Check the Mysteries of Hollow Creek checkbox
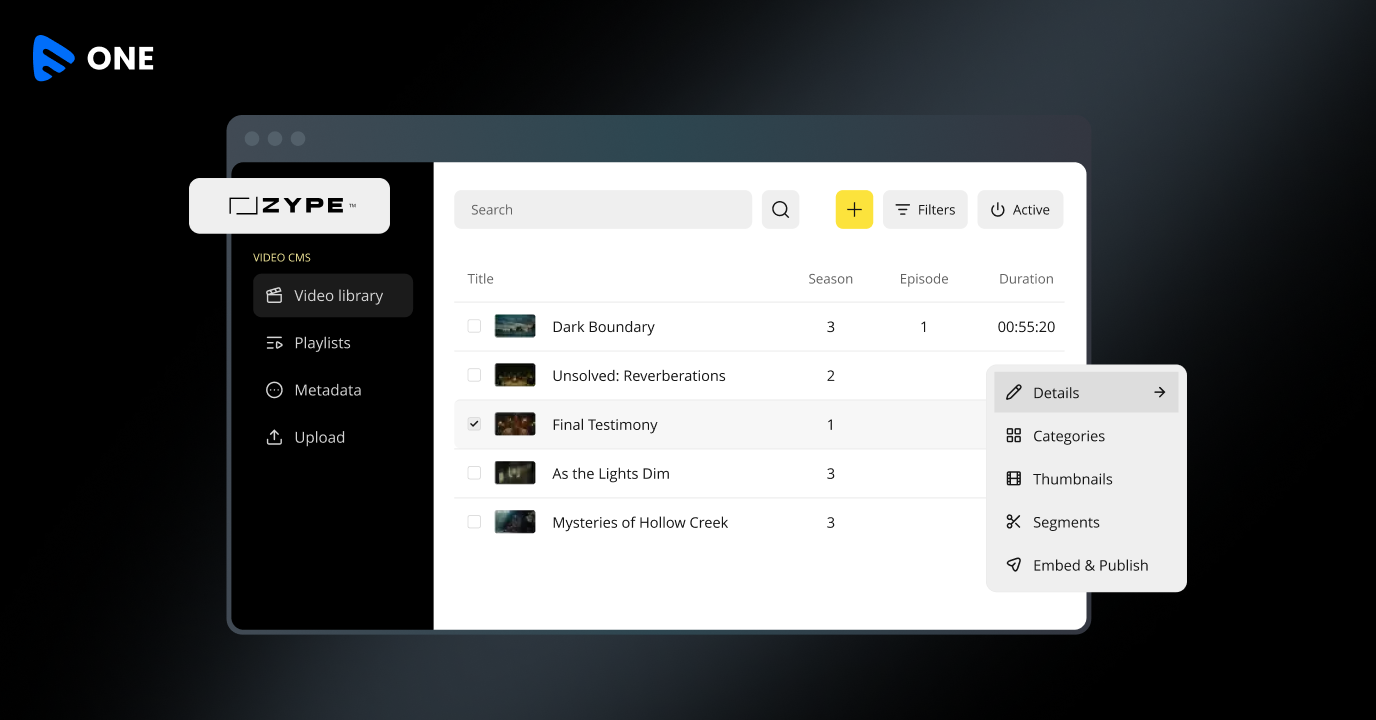Viewport: 1376px width, 720px height. (474, 522)
